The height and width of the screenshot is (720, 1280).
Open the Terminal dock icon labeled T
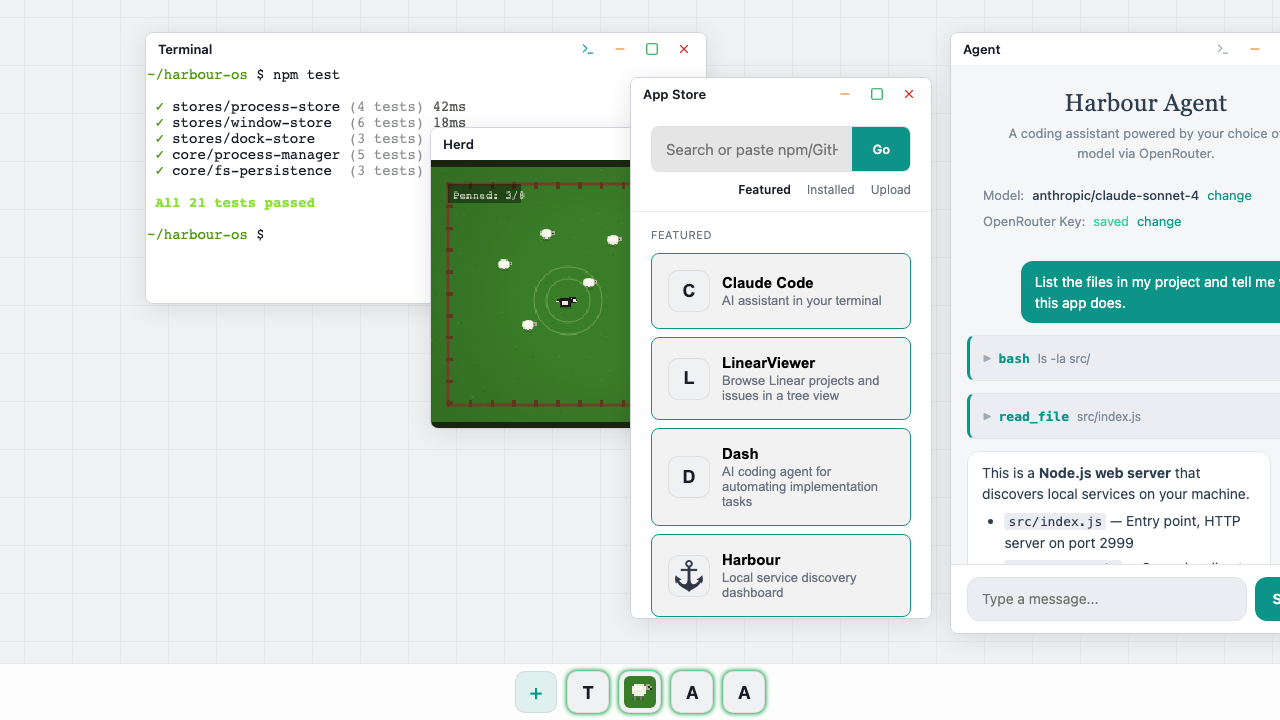[588, 693]
